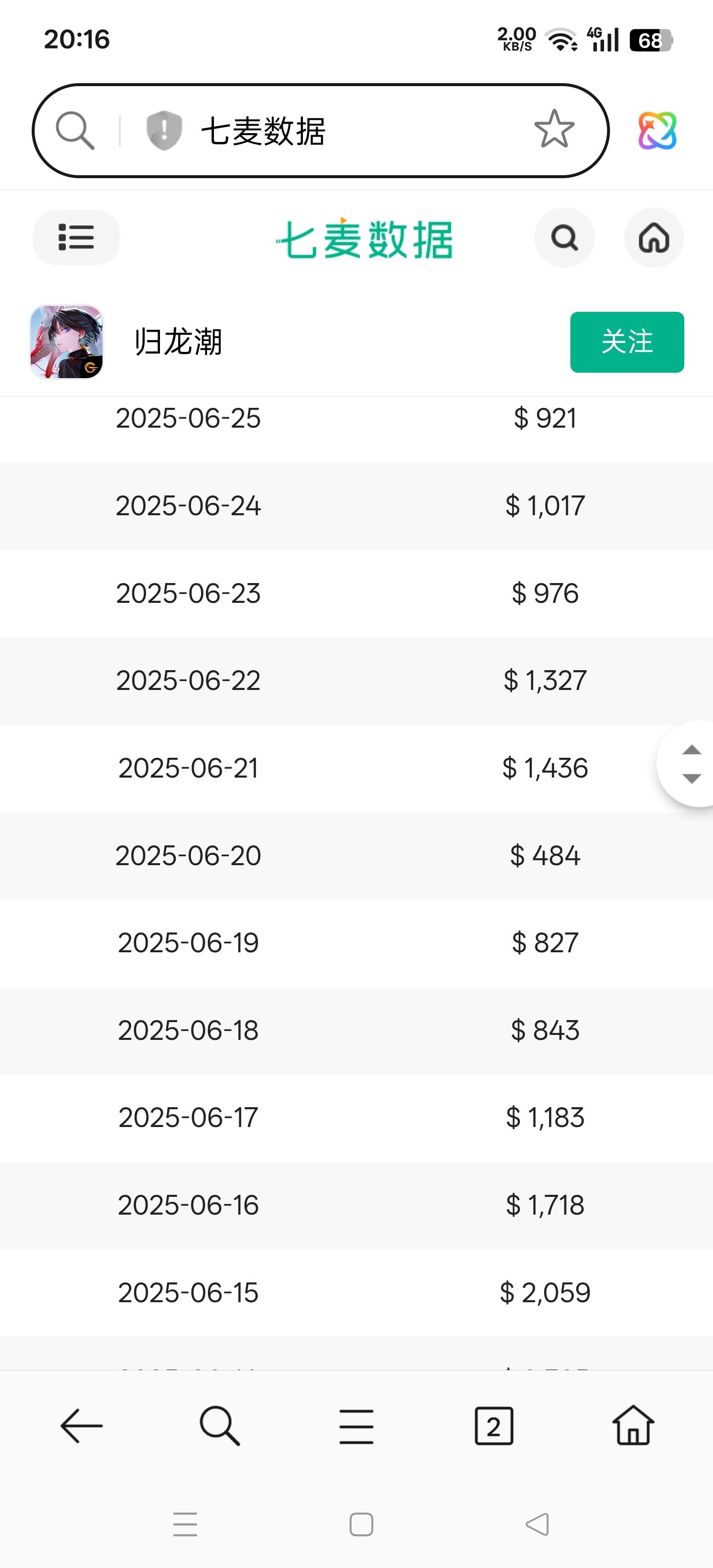Screen dimensions: 713x1568
Task: Click the 七麦数据 address bar text
Action: (263, 131)
